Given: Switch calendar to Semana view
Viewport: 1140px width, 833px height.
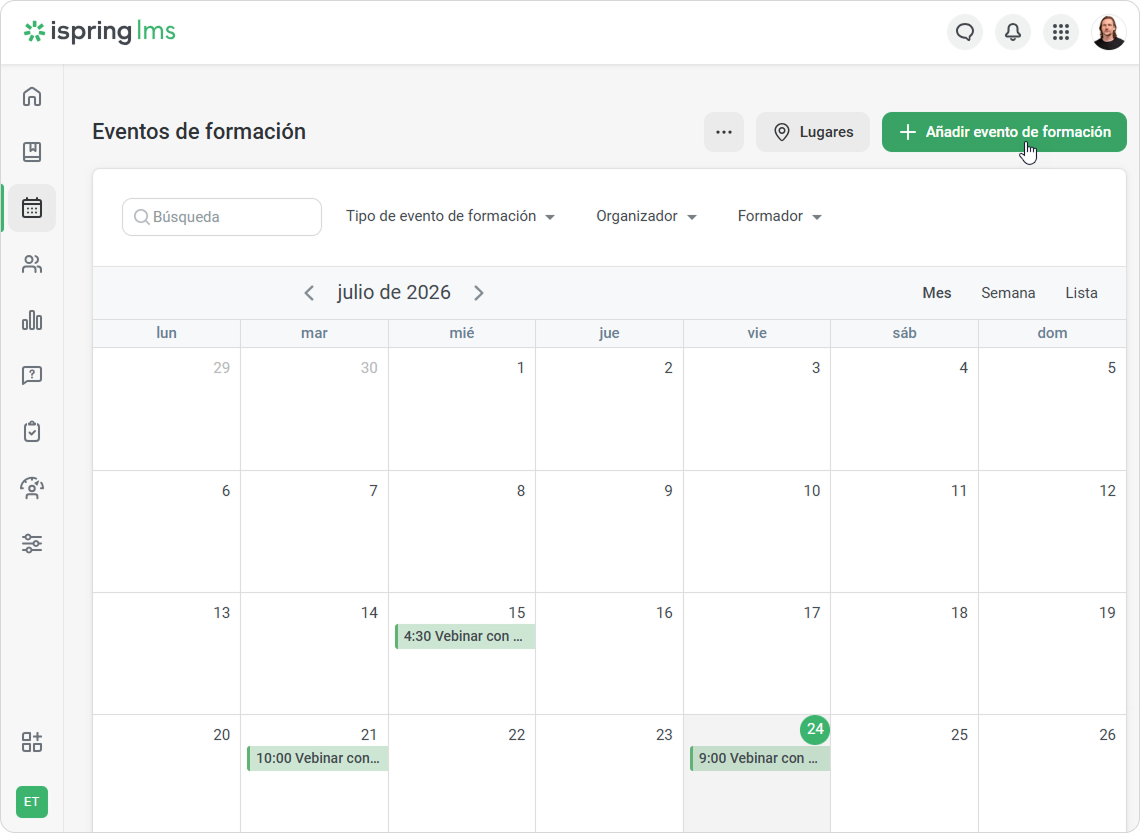Looking at the screenshot, I should (1008, 293).
